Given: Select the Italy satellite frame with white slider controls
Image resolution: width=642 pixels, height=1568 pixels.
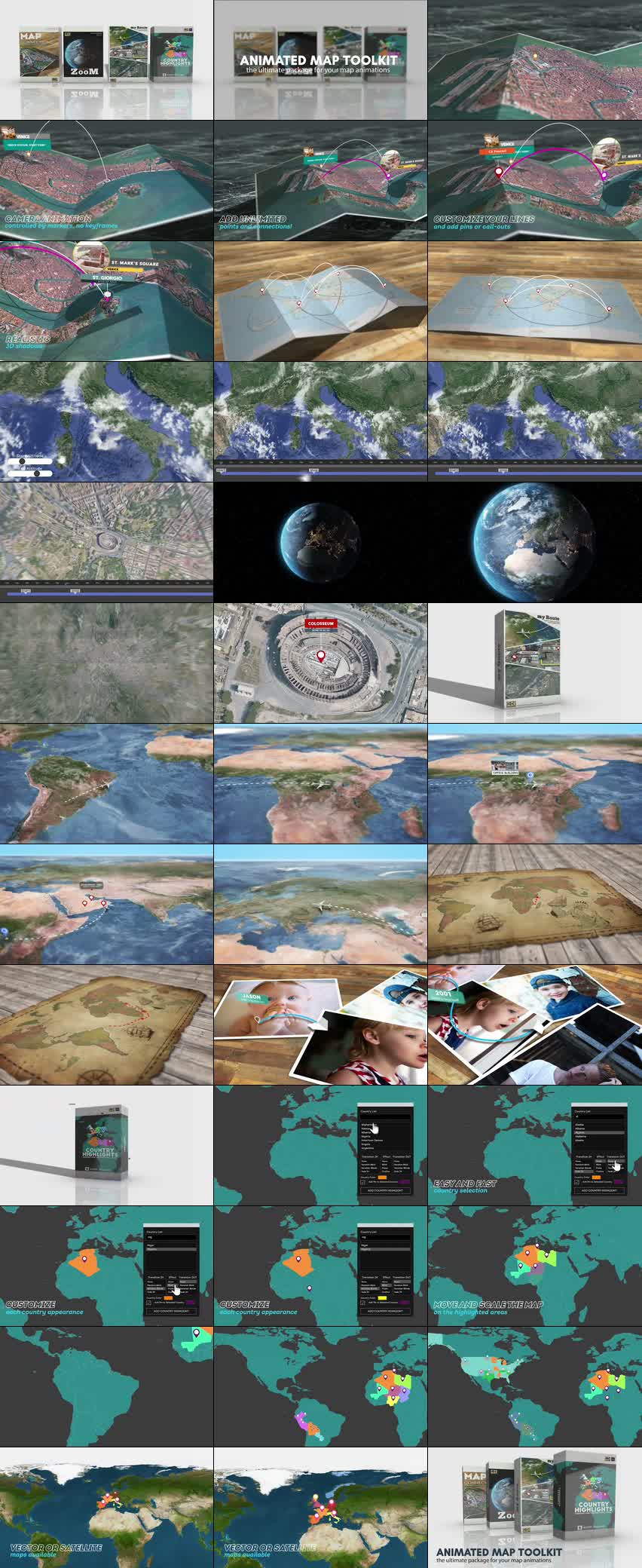Looking at the screenshot, I should [106, 422].
